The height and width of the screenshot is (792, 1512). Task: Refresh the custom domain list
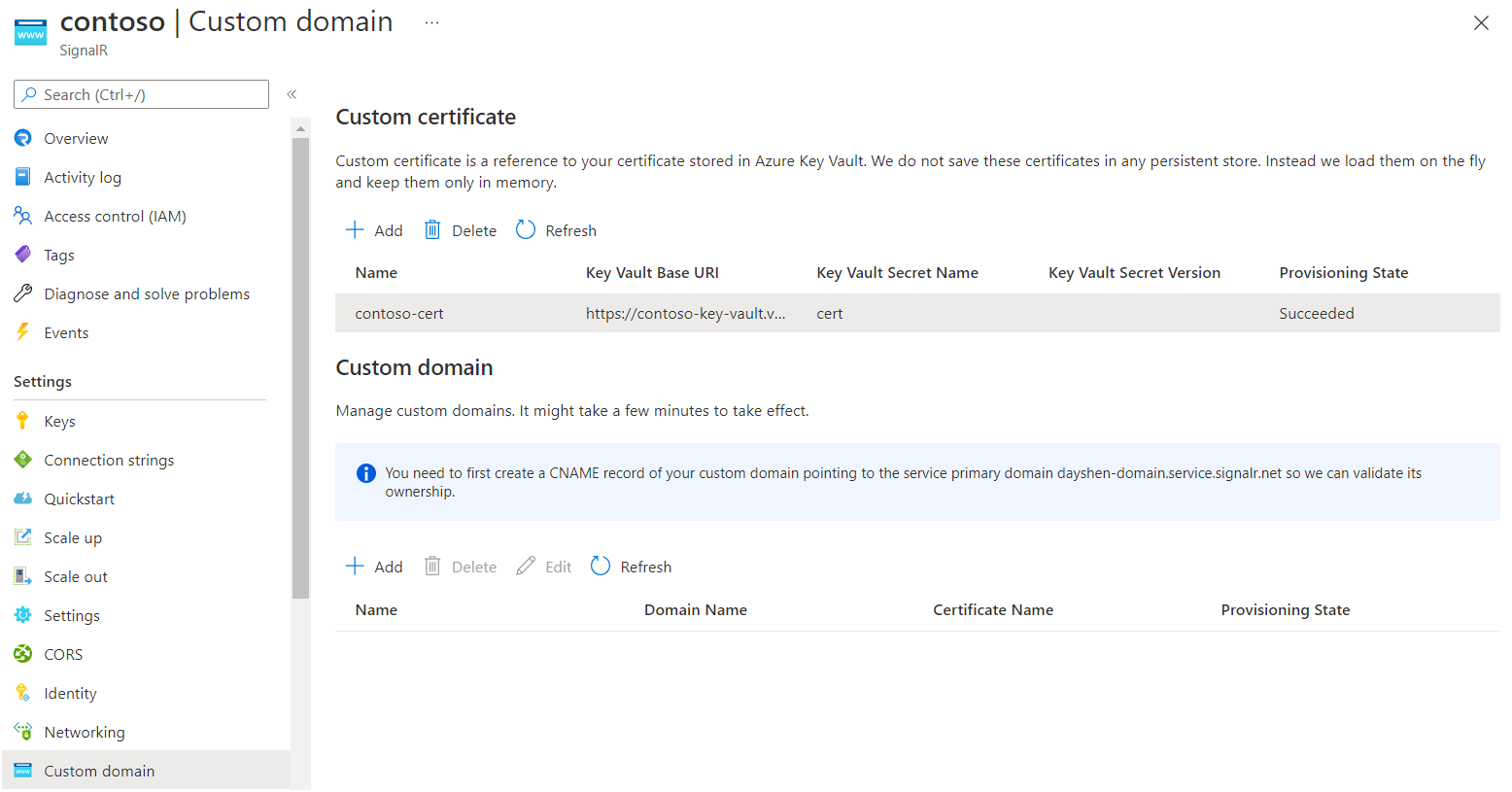[x=631, y=566]
